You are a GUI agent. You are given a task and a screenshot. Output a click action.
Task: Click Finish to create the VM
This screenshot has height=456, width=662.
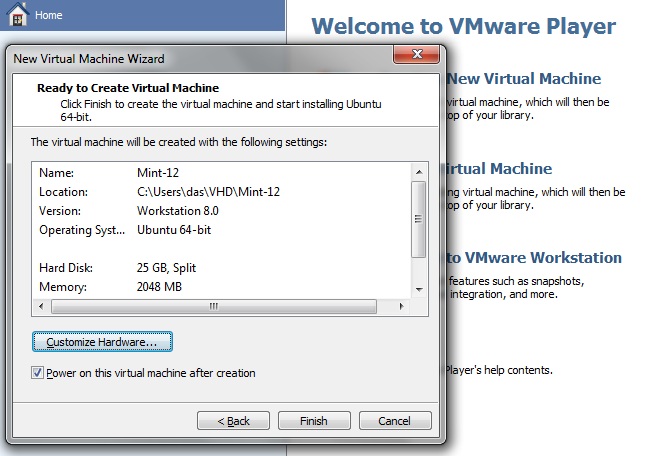tap(314, 421)
